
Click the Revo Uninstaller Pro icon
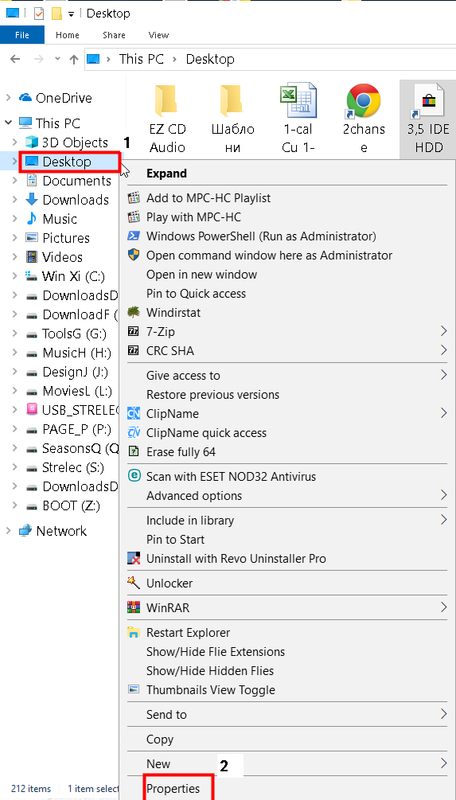133,559
